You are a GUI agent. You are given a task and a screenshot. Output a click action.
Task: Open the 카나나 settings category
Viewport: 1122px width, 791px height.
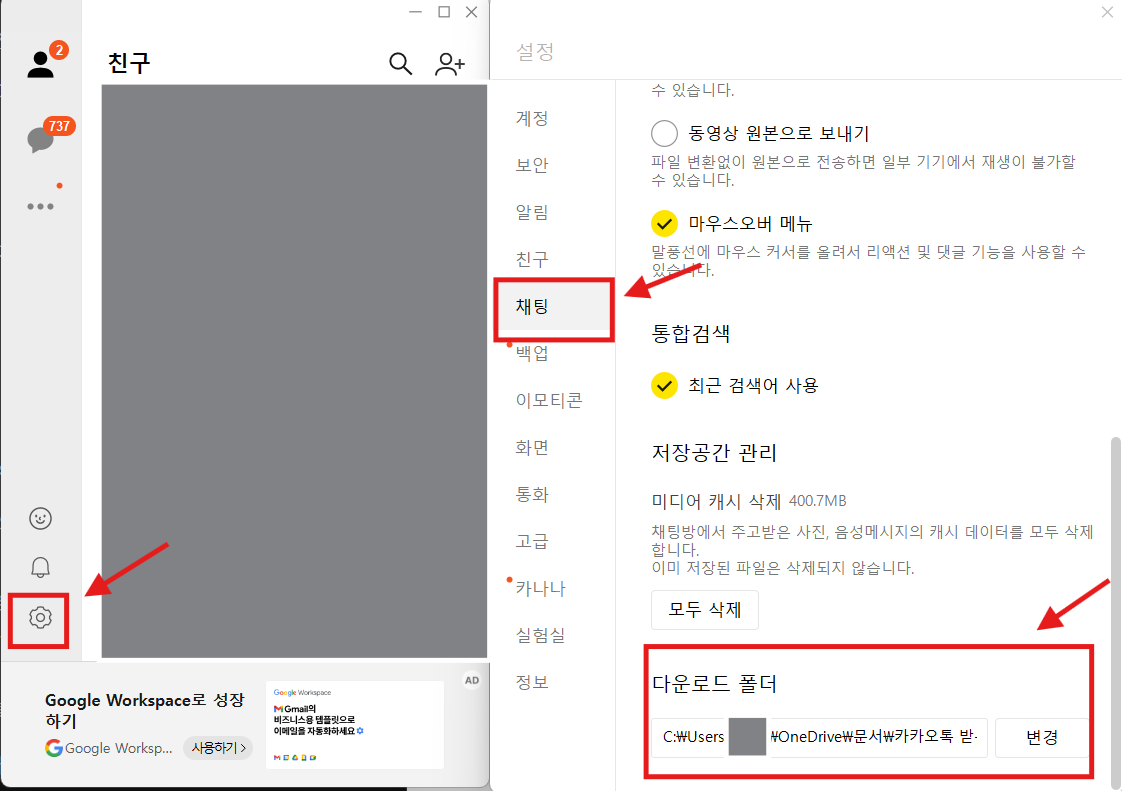[x=541, y=588]
